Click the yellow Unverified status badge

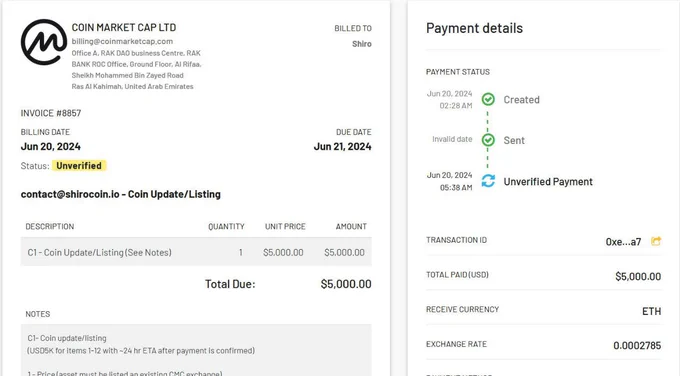tap(79, 166)
